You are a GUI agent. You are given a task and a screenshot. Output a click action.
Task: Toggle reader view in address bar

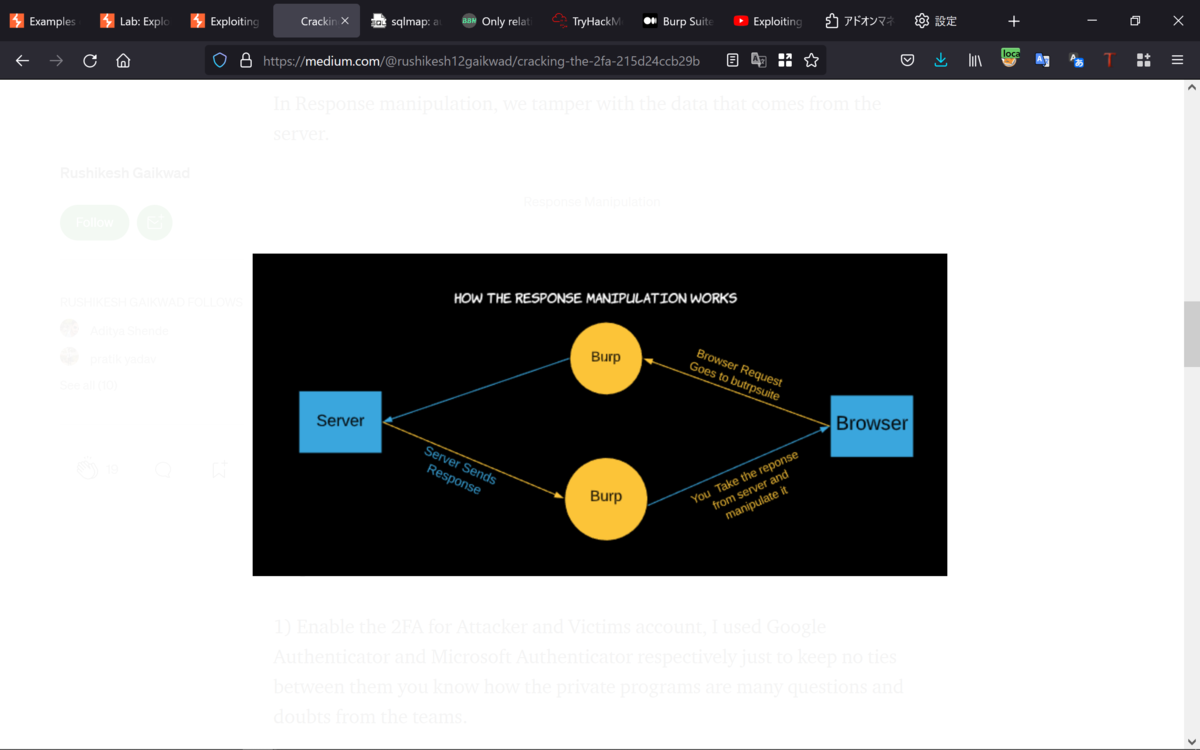[x=733, y=60]
